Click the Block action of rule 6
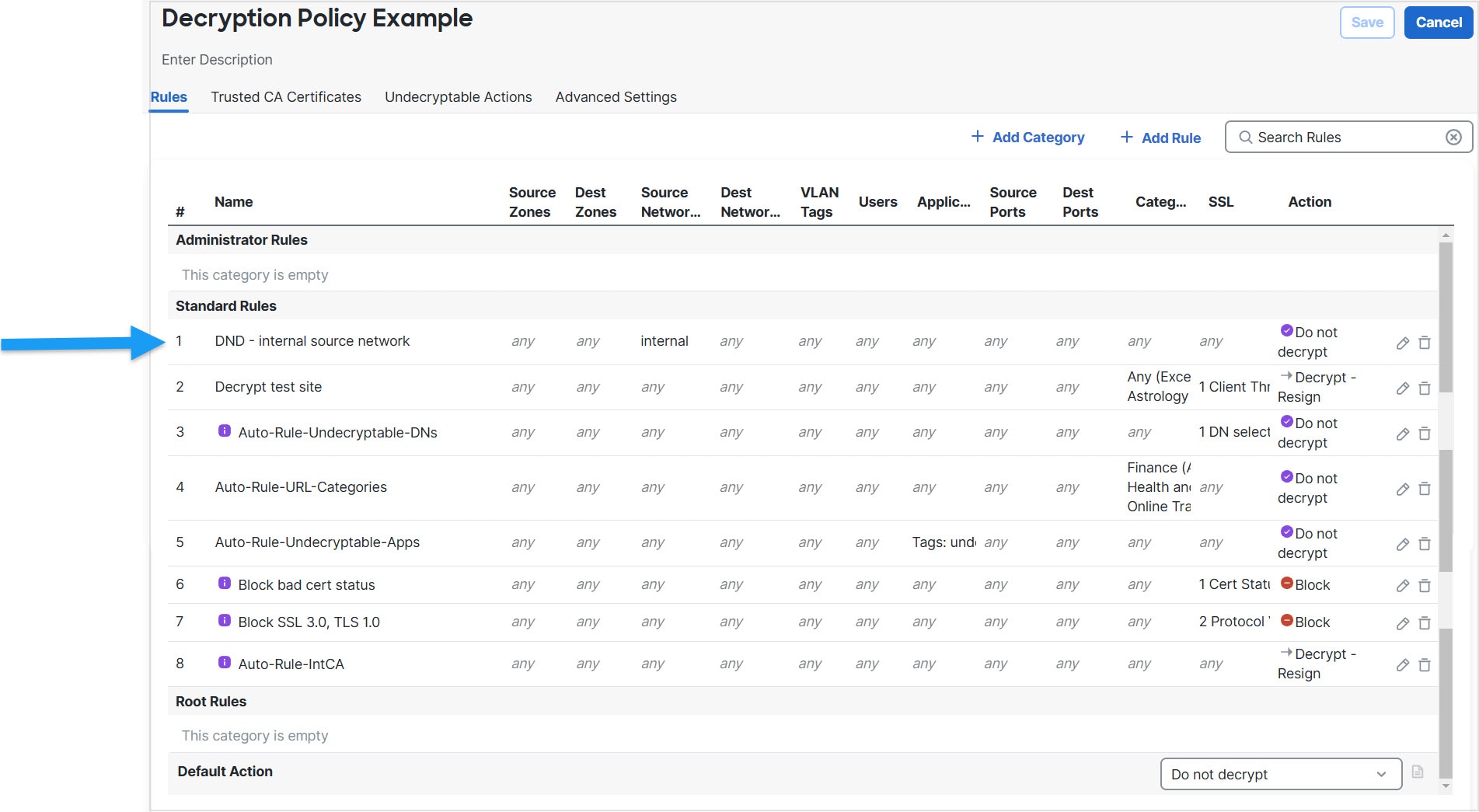This screenshot has height=812, width=1479. [1305, 584]
